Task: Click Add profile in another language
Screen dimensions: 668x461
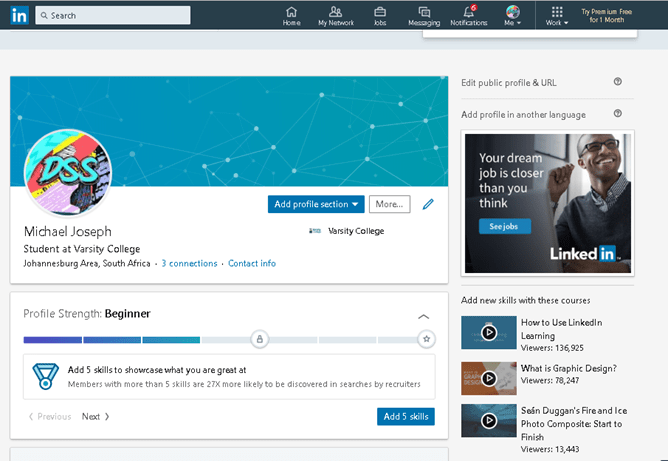Action: 523,115
